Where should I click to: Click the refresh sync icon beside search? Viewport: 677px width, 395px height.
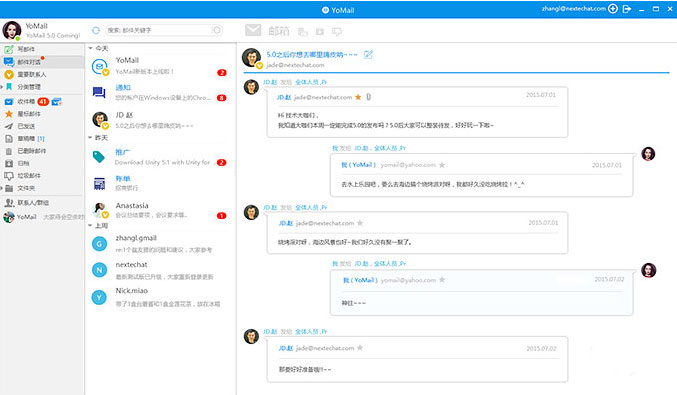(x=96, y=30)
